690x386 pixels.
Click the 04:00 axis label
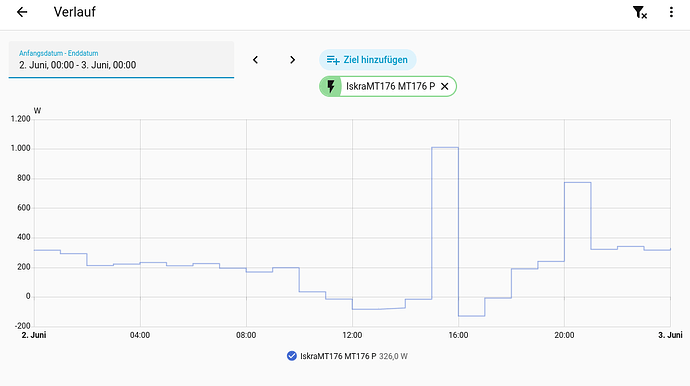click(140, 335)
